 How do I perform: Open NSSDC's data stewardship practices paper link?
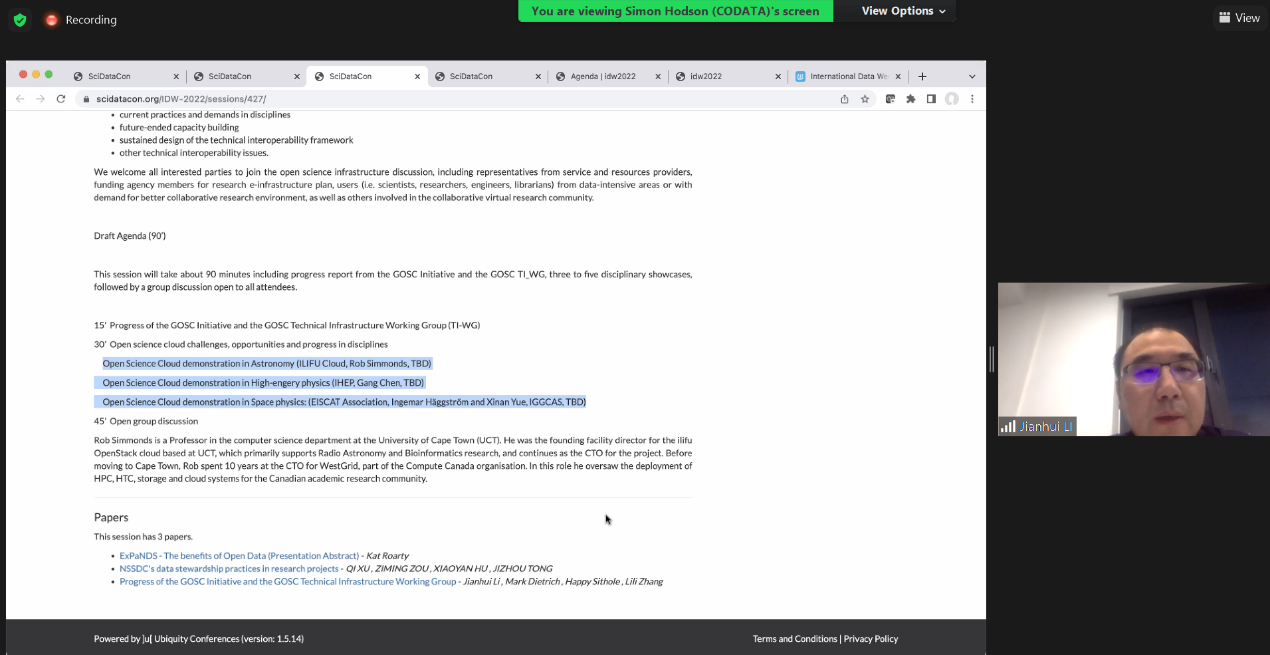(x=229, y=569)
